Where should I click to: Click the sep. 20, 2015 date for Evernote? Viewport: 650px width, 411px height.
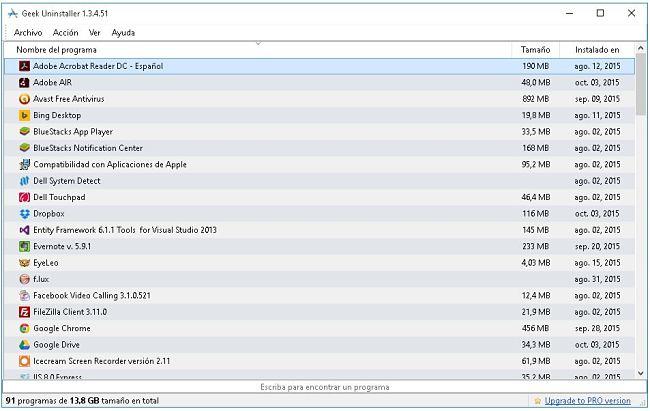click(x=597, y=246)
